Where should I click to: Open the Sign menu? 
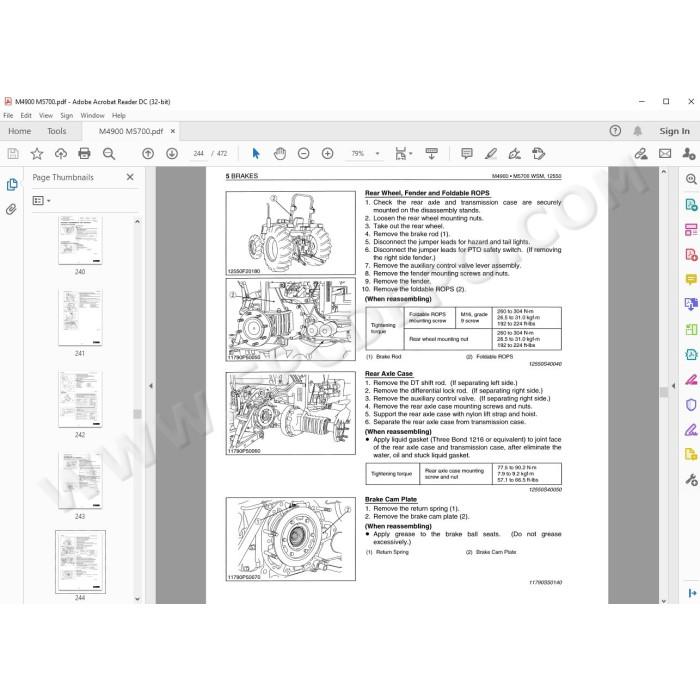point(67,115)
